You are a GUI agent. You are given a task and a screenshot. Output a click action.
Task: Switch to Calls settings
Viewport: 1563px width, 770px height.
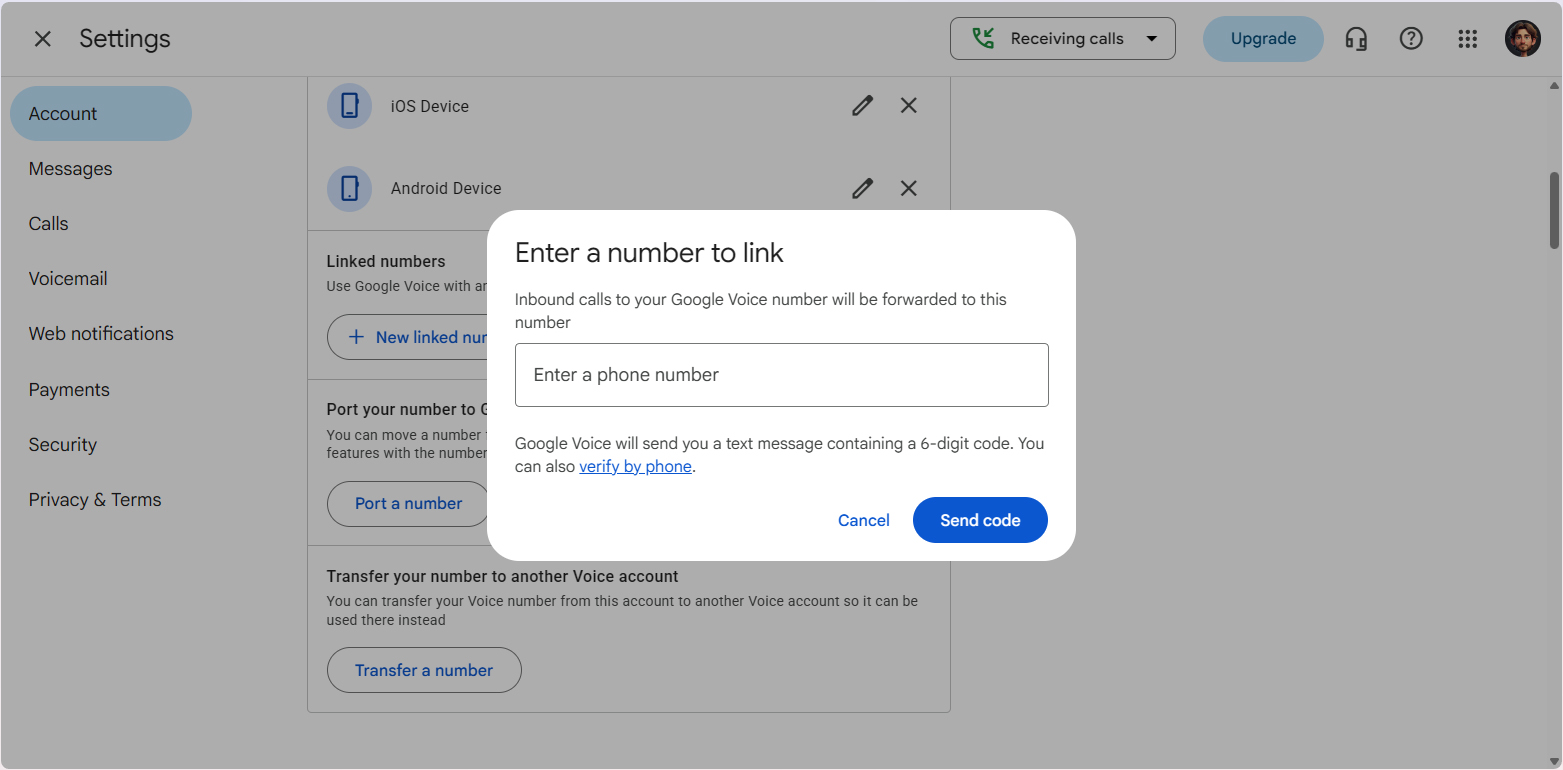pyautogui.click(x=49, y=224)
